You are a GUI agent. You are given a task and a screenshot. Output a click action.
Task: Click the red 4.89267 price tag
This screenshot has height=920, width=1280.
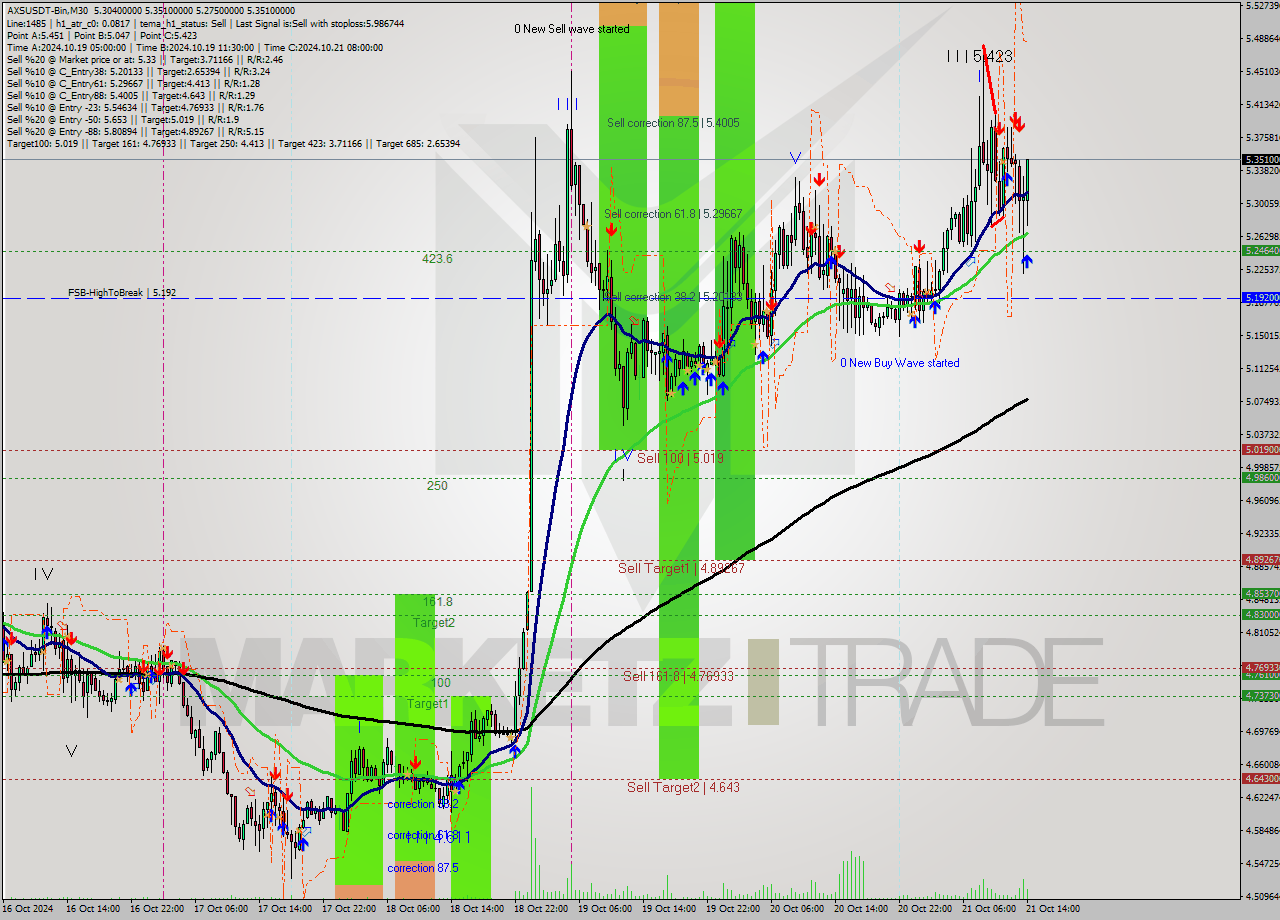click(1260, 560)
